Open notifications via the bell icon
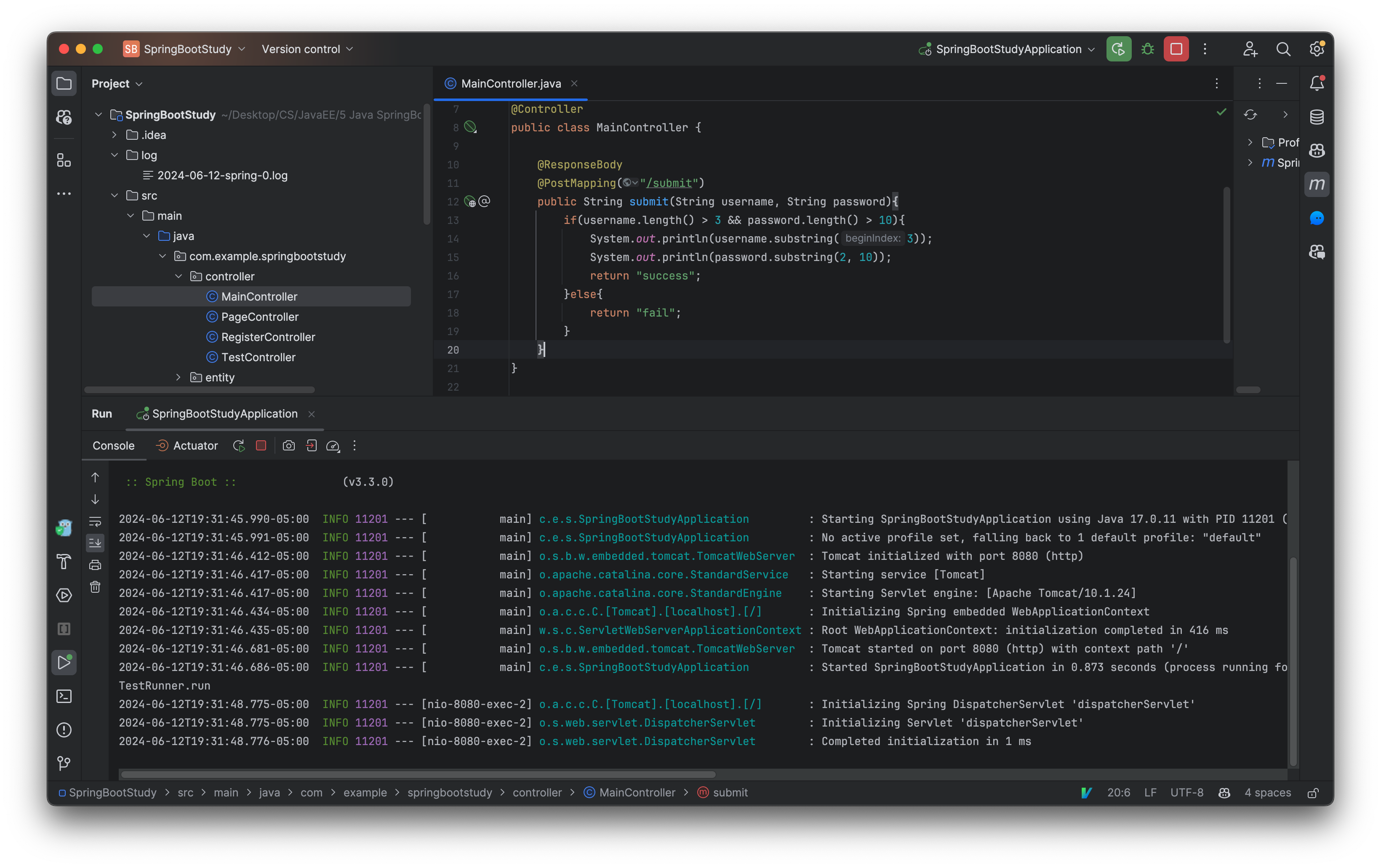The width and height of the screenshot is (1381, 868). coord(1317,83)
